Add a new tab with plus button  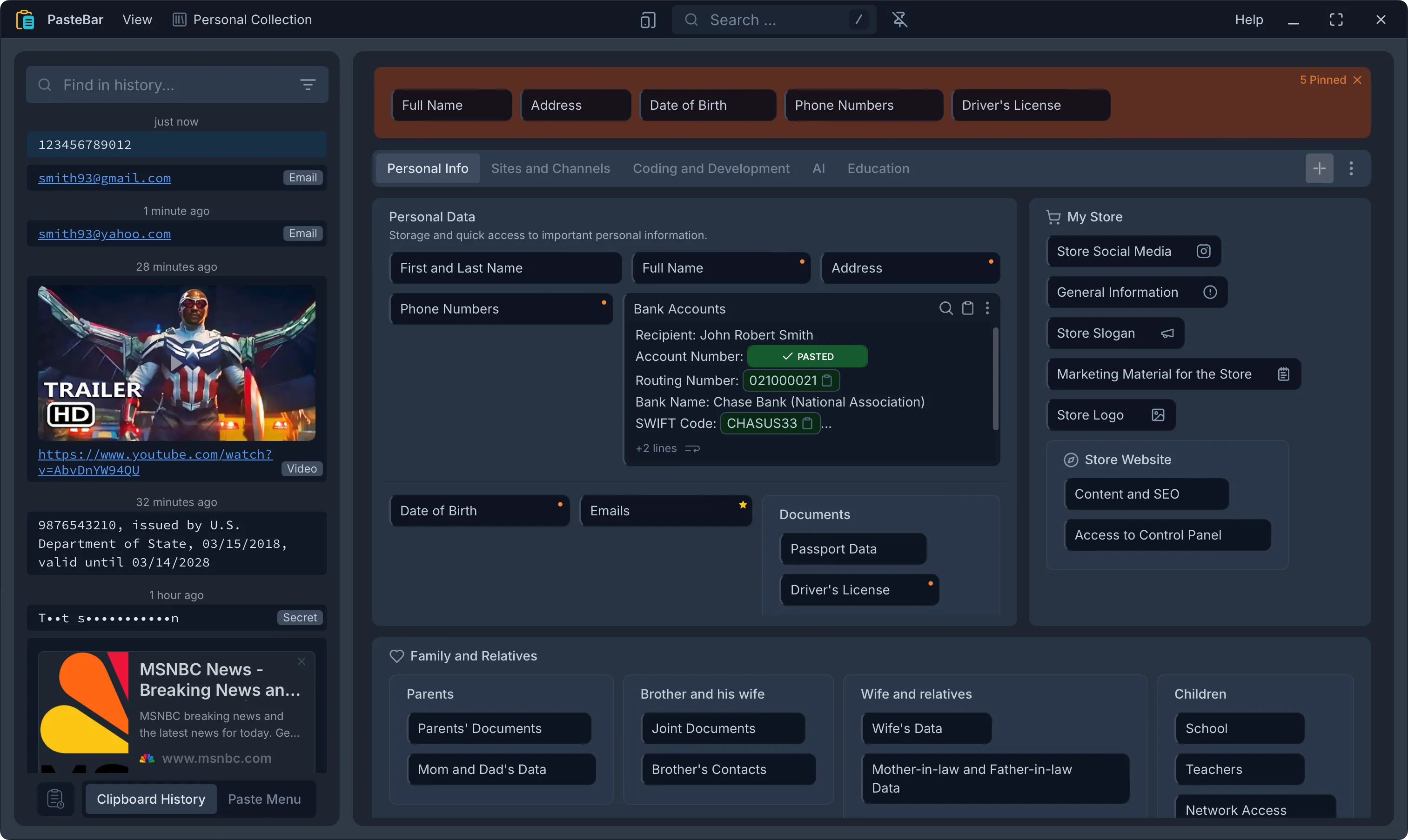pos(1319,169)
